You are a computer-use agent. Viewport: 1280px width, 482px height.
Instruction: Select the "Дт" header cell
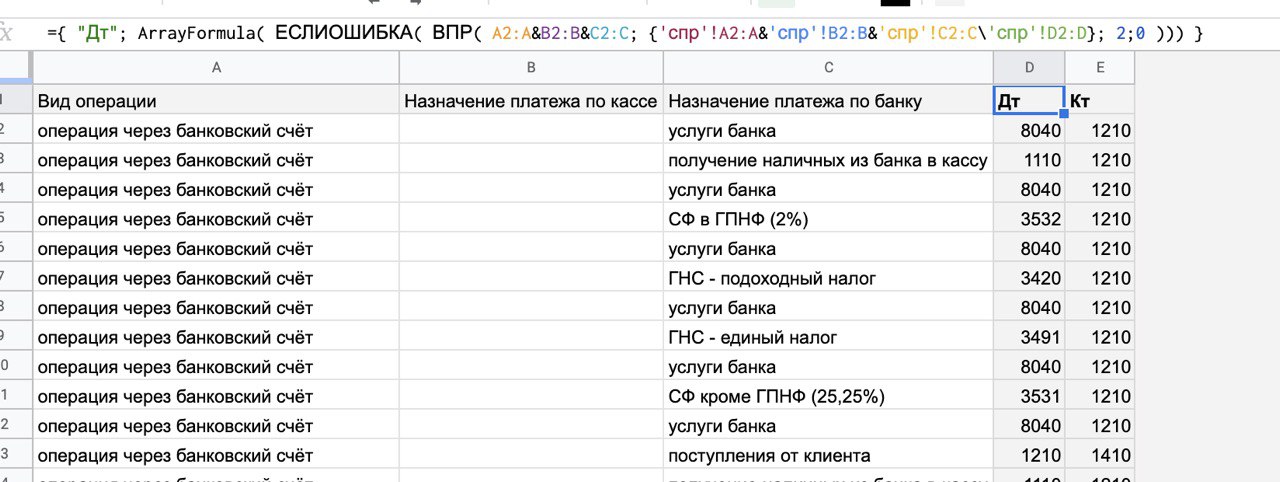click(1029, 101)
